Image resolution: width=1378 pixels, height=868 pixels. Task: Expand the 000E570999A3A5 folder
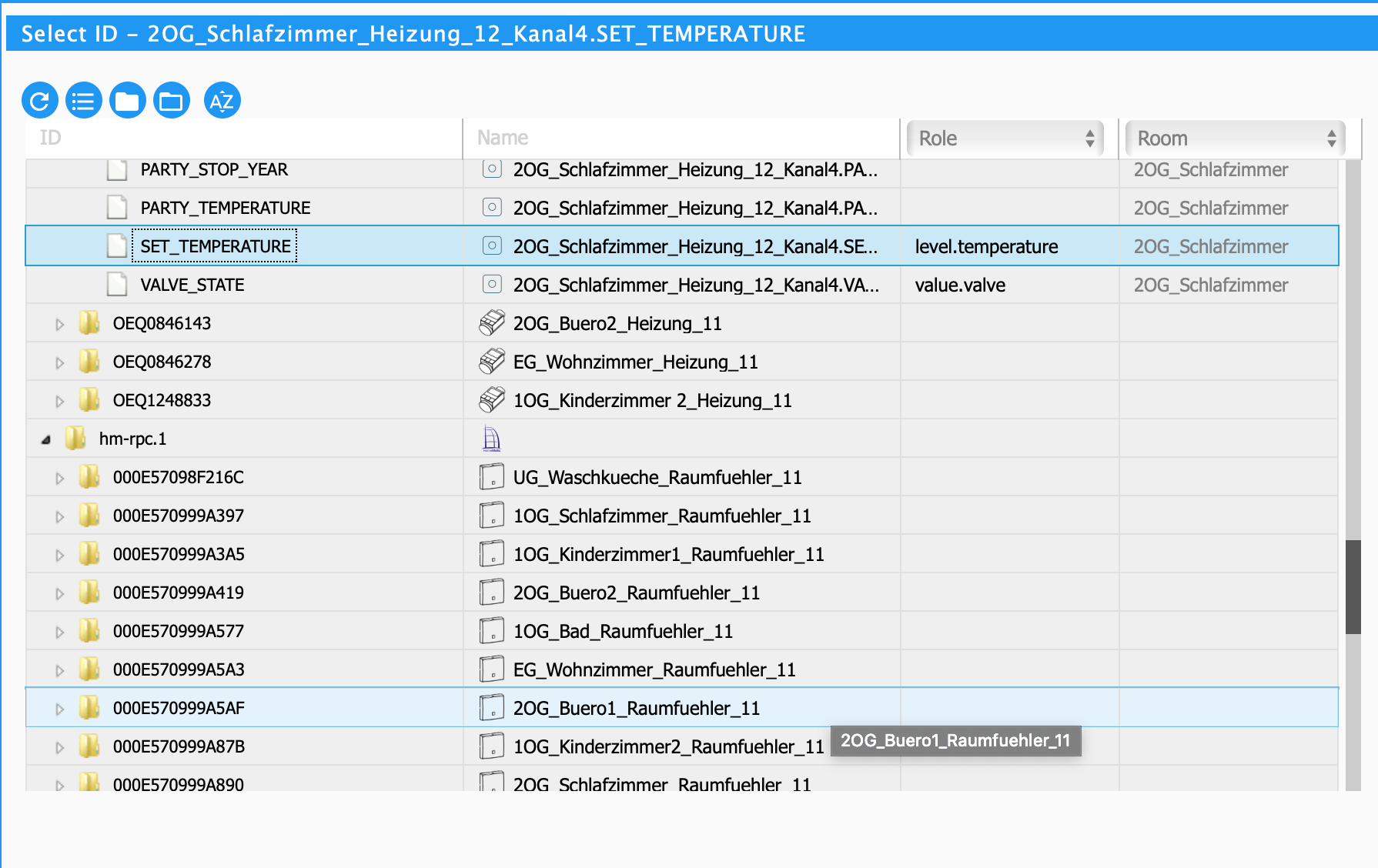point(59,555)
